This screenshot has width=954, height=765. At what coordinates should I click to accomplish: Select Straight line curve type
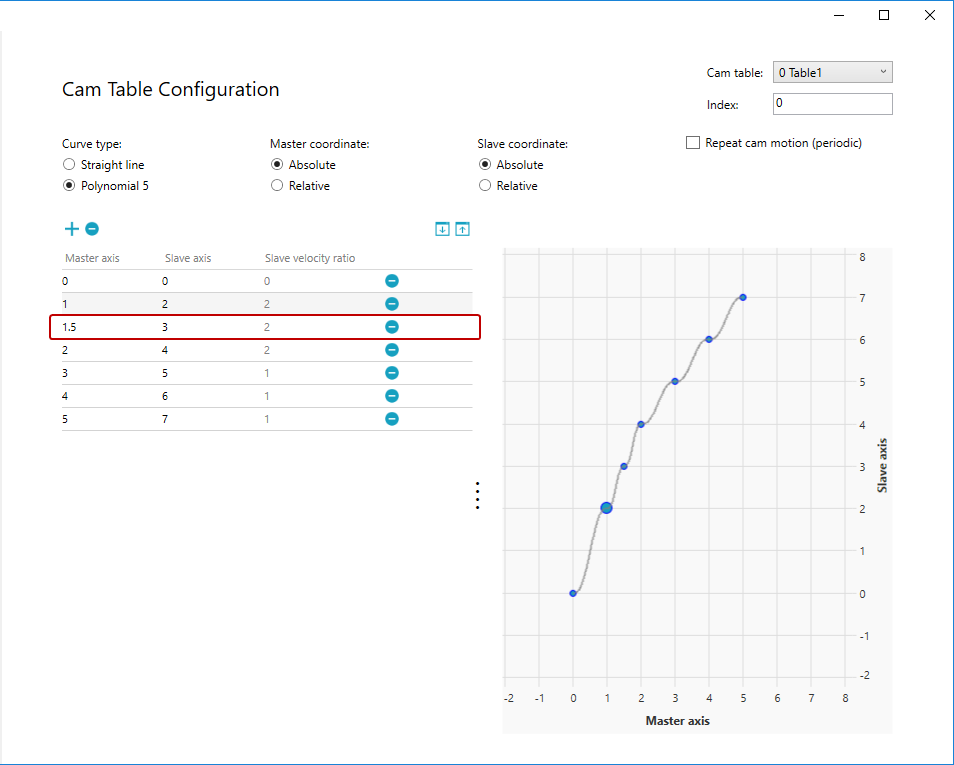69,165
